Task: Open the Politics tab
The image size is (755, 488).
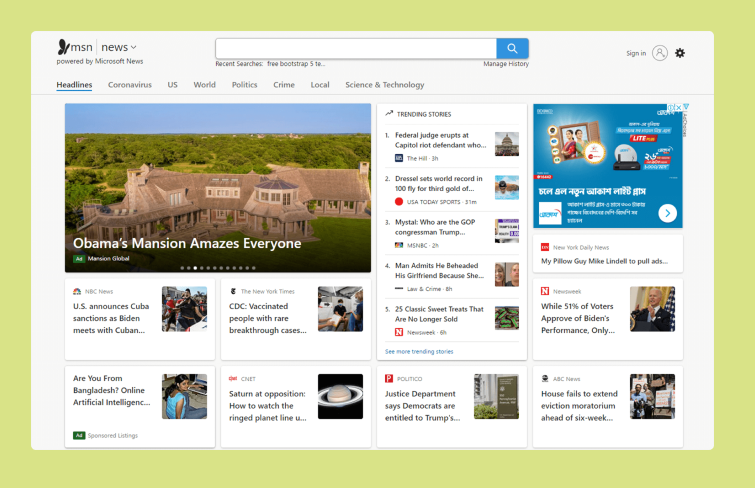Action: (244, 85)
